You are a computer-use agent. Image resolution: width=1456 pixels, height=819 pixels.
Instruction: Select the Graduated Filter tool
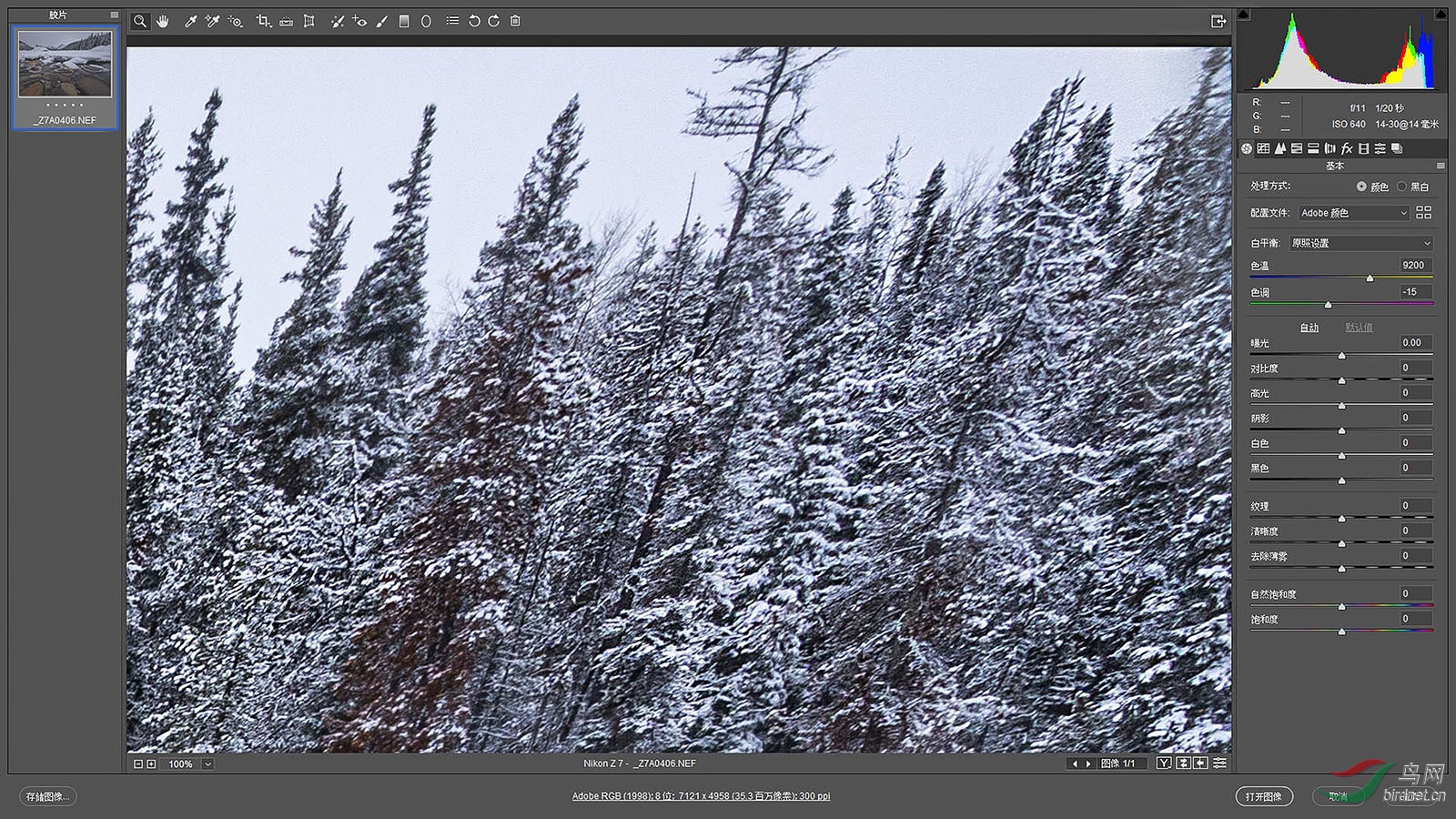tap(404, 21)
